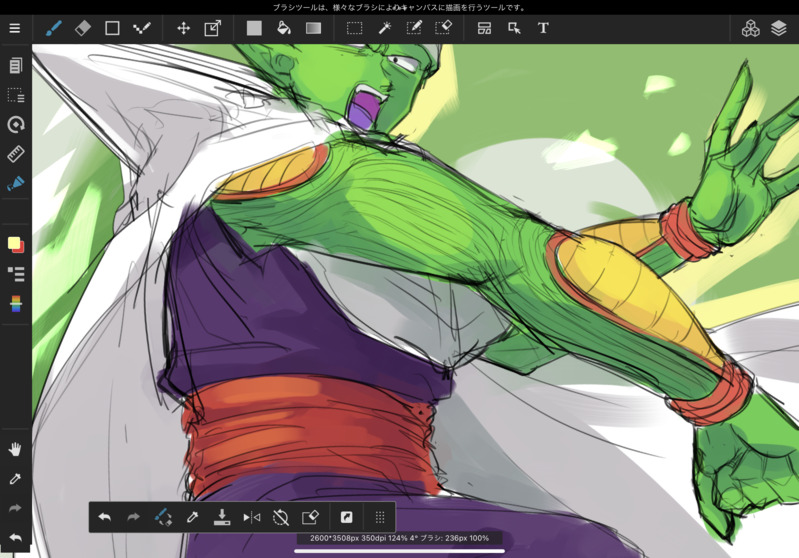Select the Eraser tool
This screenshot has height=558, width=799.
[83, 28]
